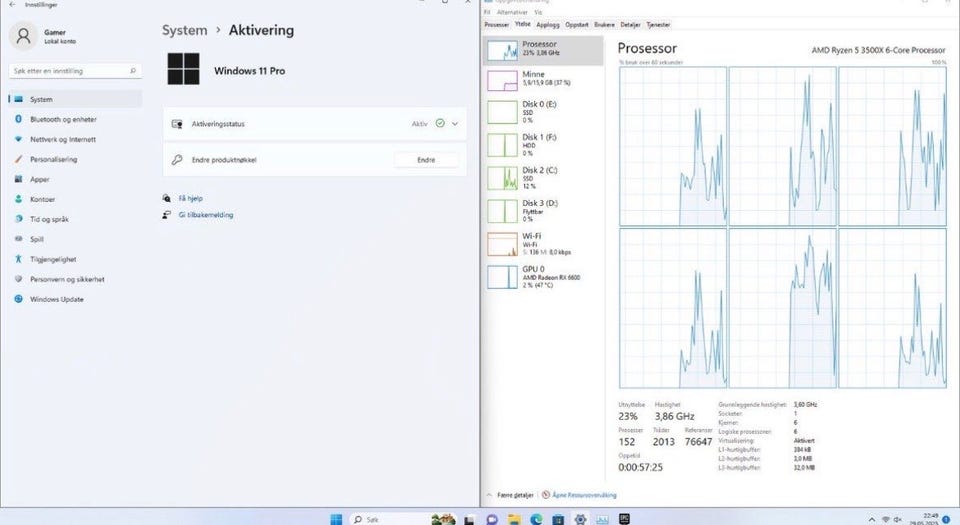
Task: Switch to the Prosesser tab
Action: (497, 25)
